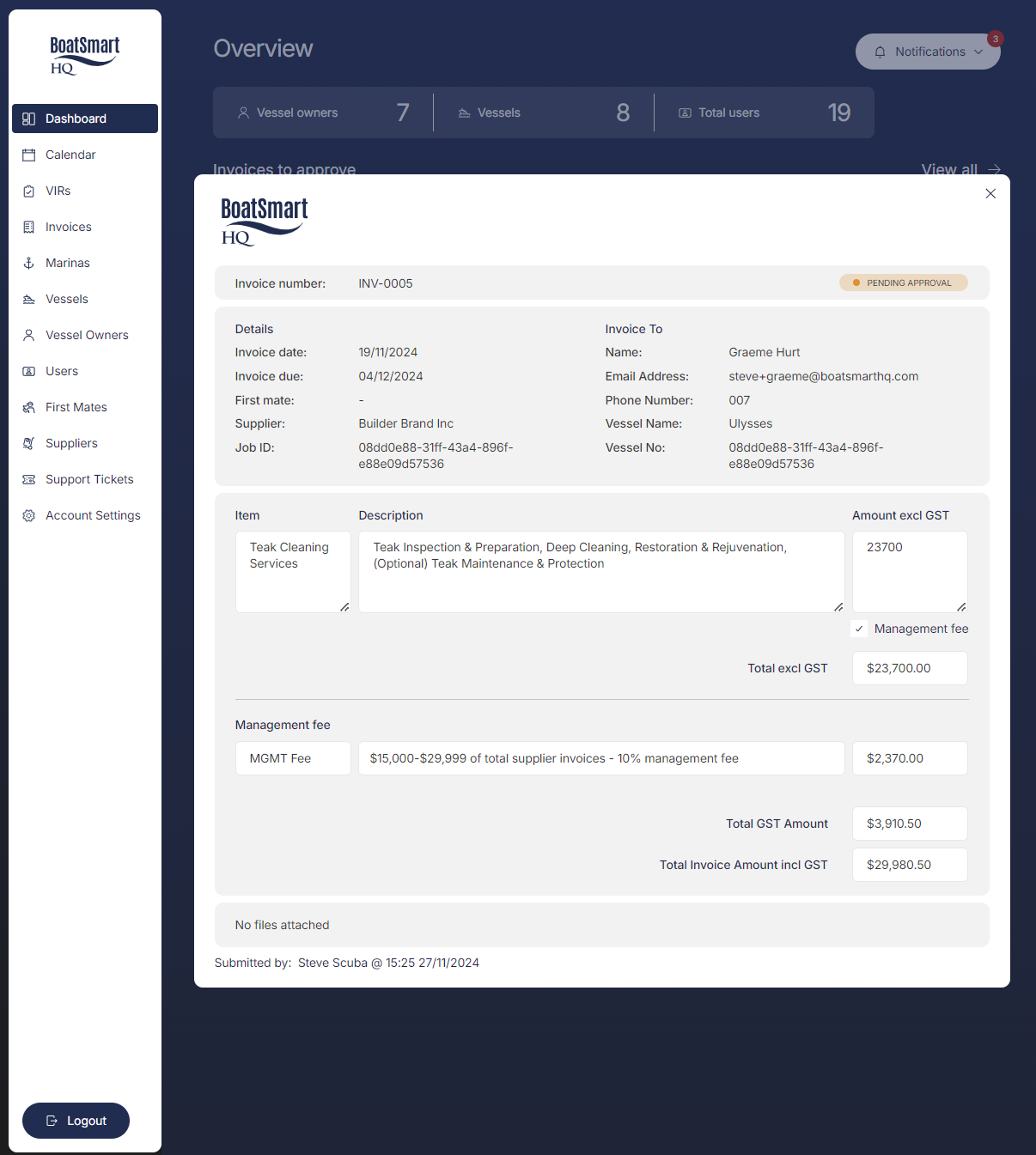Click the logout arrow icon
The image size is (1036, 1155).
[52, 1121]
